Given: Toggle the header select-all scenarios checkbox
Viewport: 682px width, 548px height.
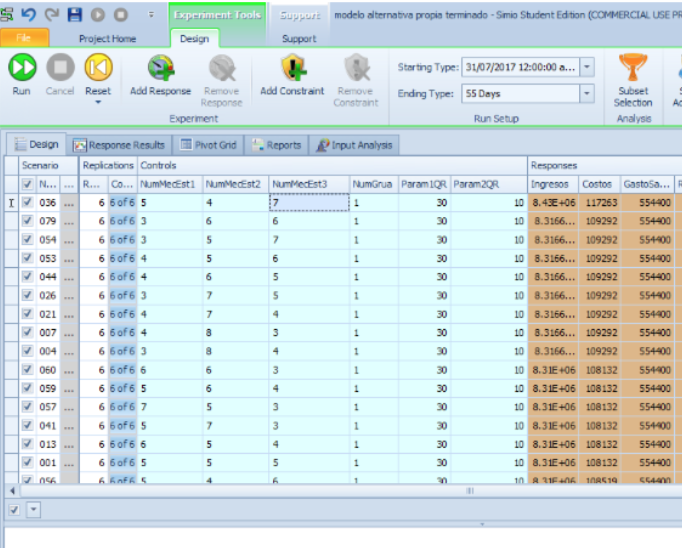Looking at the screenshot, I should [x=27, y=184].
